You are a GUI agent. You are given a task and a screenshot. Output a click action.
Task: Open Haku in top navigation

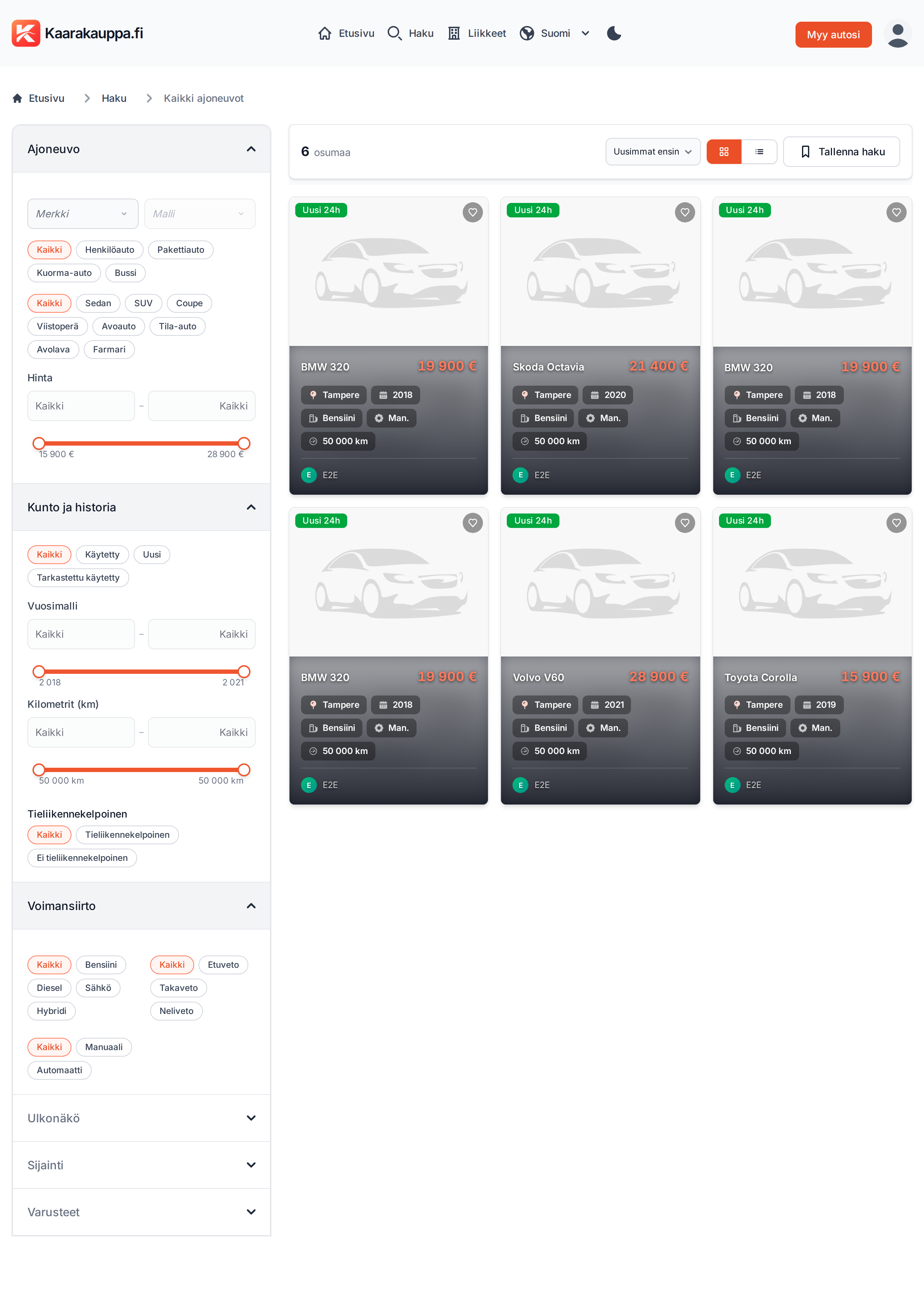tap(410, 34)
